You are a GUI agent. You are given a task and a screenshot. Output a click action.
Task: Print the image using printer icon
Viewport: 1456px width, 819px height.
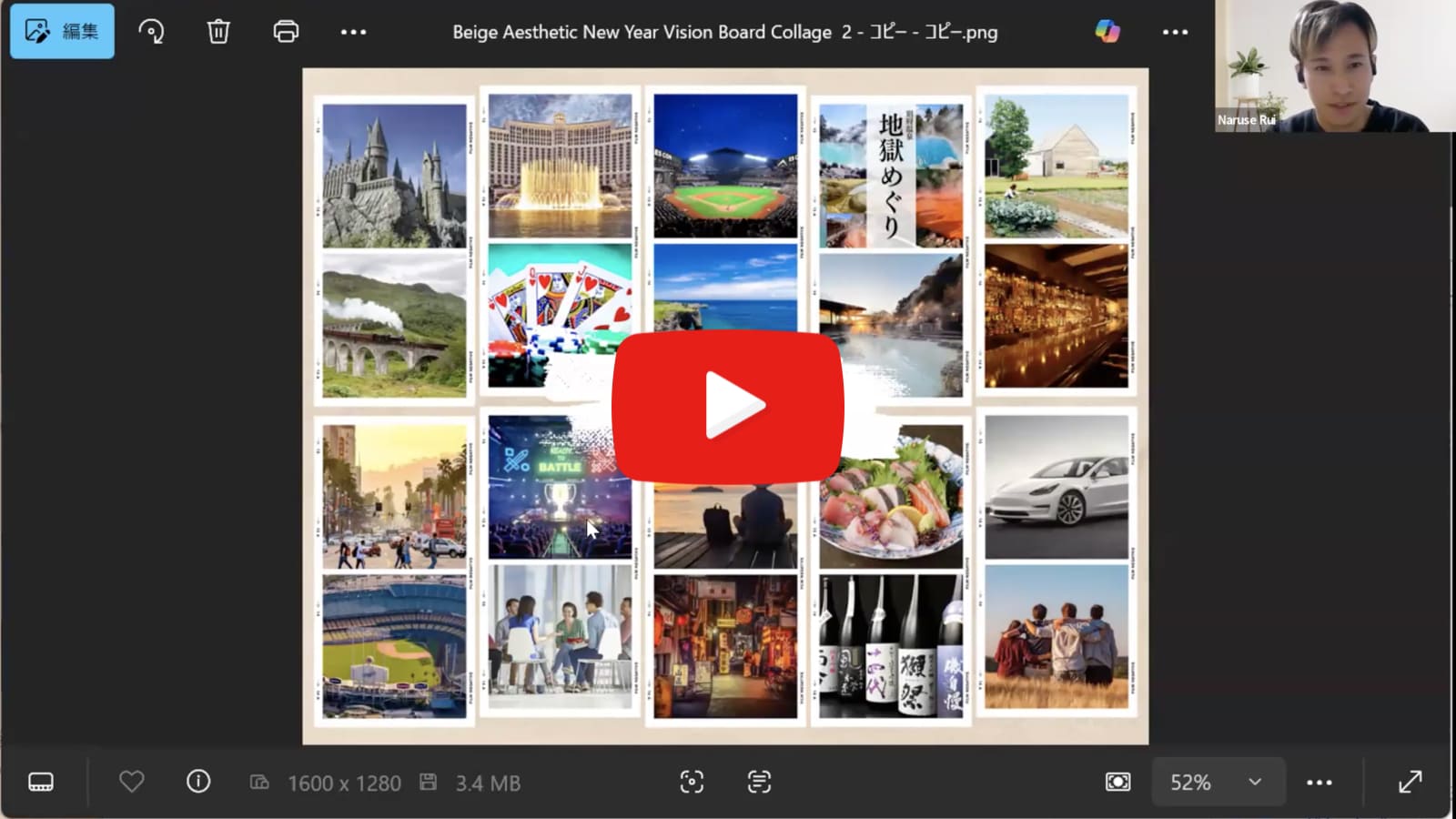286,32
